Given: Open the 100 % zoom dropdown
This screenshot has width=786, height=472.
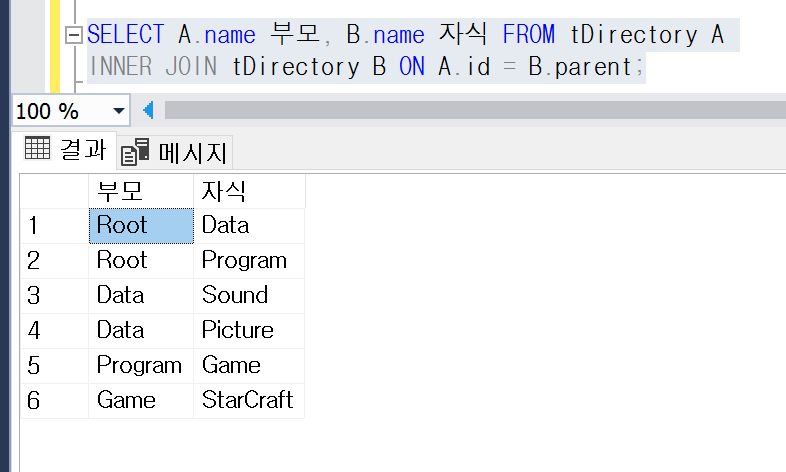Looking at the screenshot, I should click(x=119, y=111).
